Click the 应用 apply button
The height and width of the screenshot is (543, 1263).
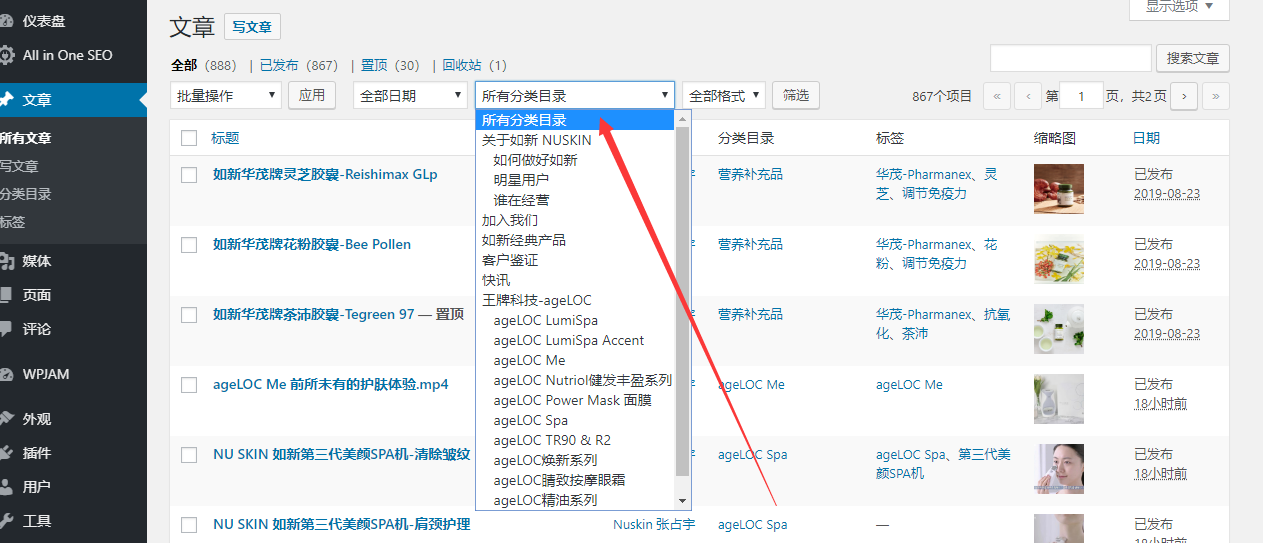(312, 96)
